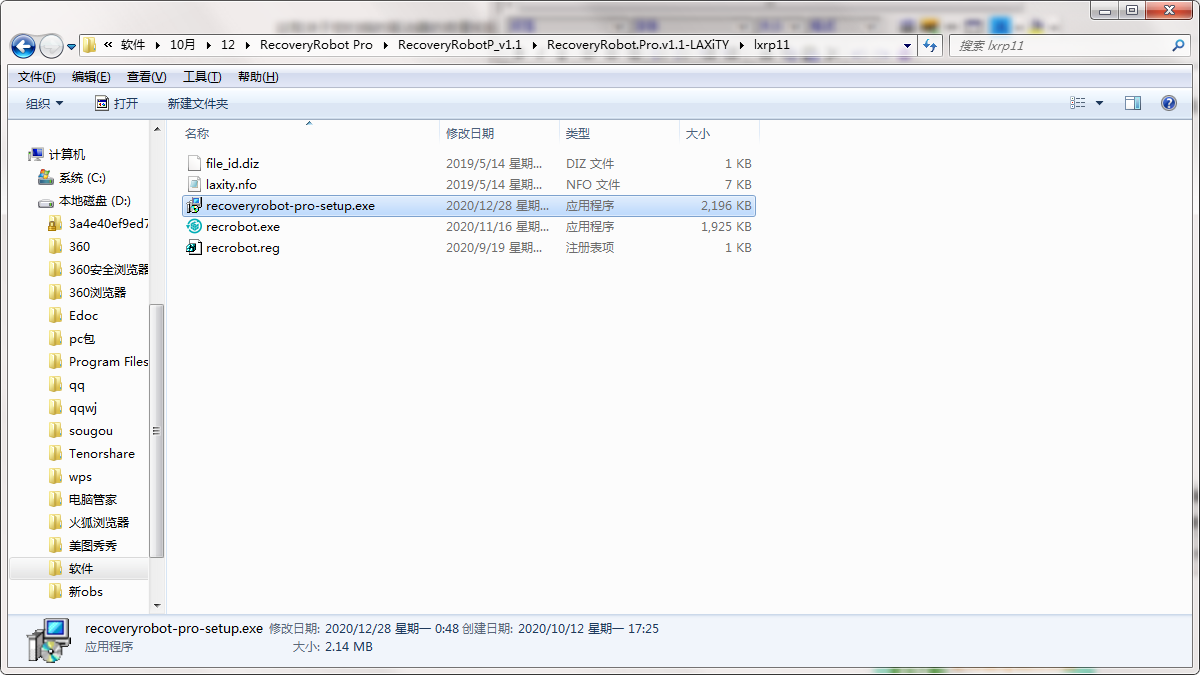Screen dimensions: 1200x675
Task: Select 本地磁盘 (D:) drive
Action: click(x=94, y=200)
